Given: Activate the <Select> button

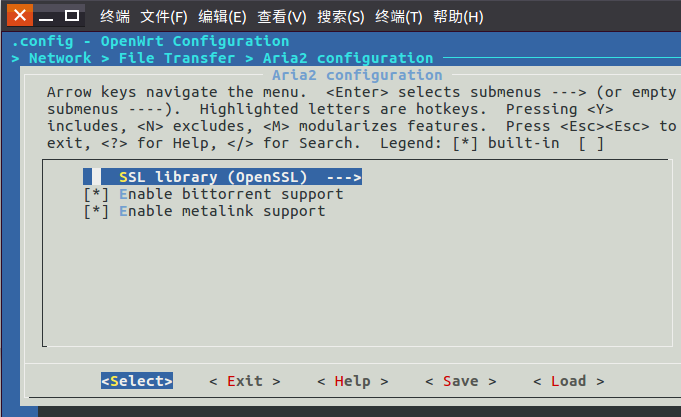Looking at the screenshot, I should [x=137, y=381].
